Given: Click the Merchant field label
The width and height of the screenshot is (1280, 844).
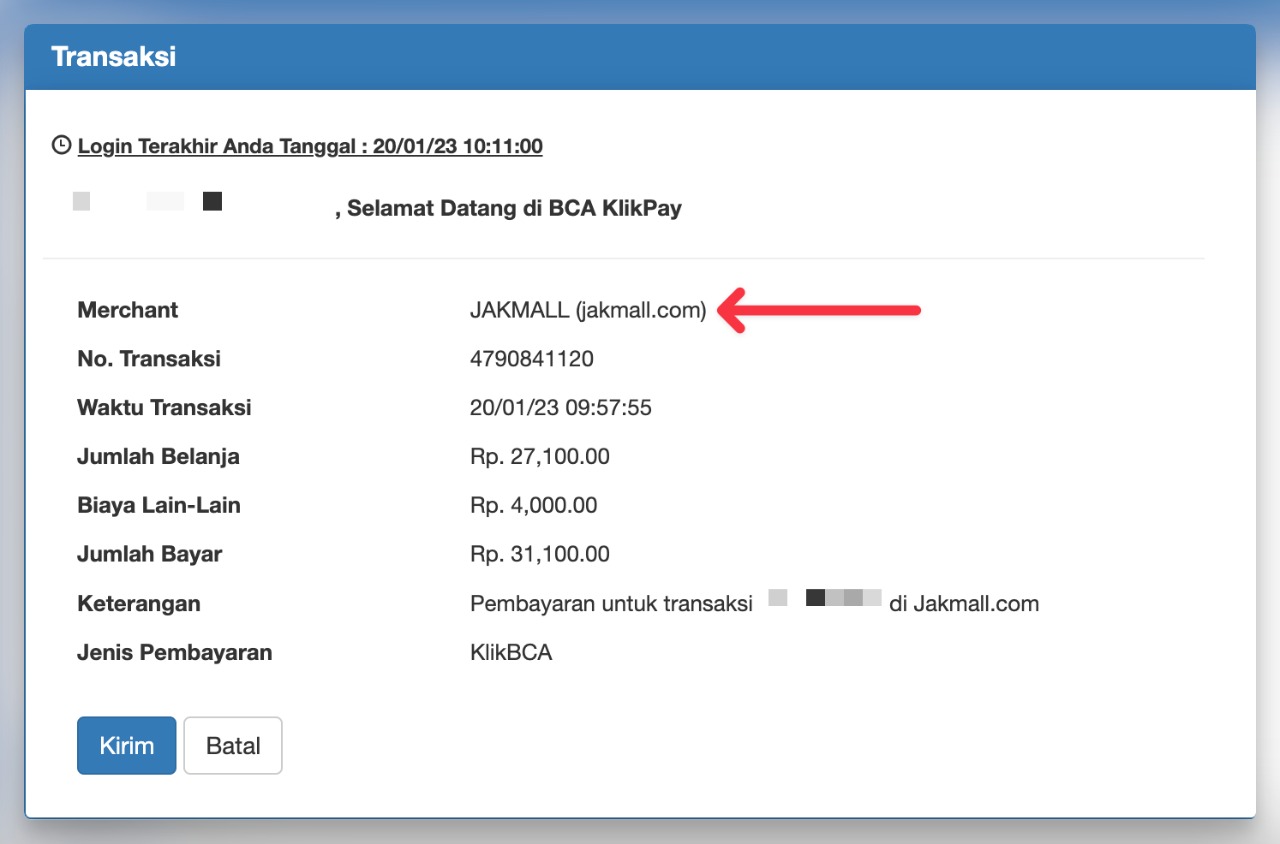Looking at the screenshot, I should (127, 310).
